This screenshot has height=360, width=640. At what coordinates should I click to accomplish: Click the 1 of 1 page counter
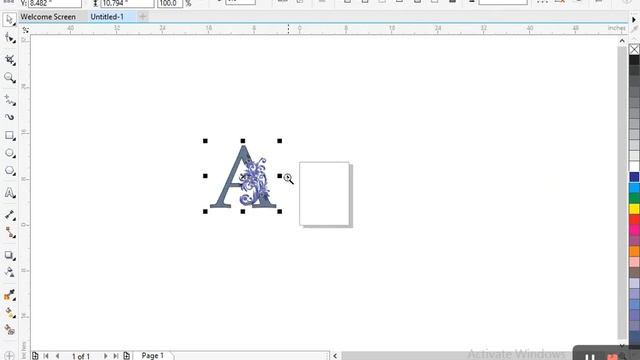click(81, 356)
